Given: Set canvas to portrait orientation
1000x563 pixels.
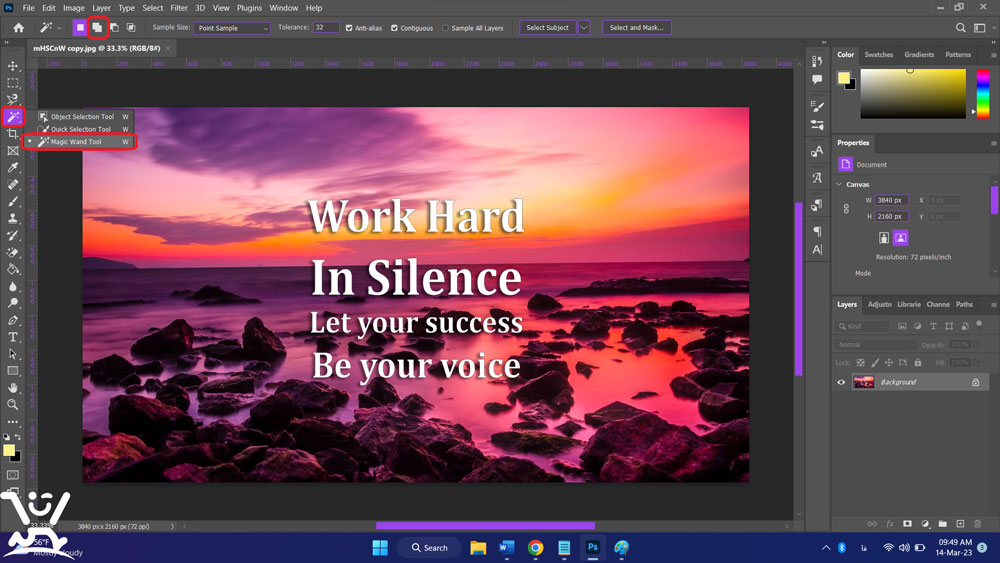Looking at the screenshot, I should click(883, 238).
